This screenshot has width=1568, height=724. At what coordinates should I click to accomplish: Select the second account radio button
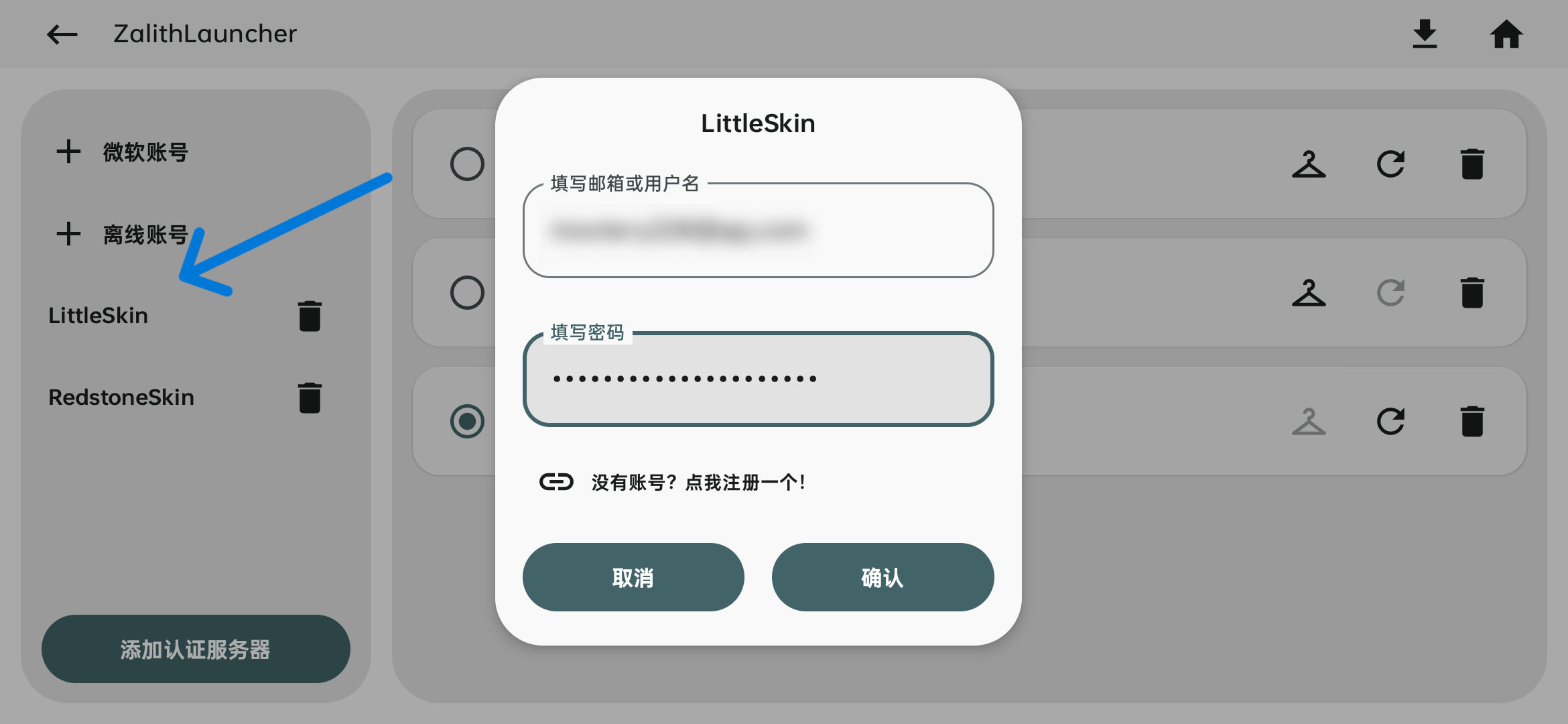(x=467, y=292)
